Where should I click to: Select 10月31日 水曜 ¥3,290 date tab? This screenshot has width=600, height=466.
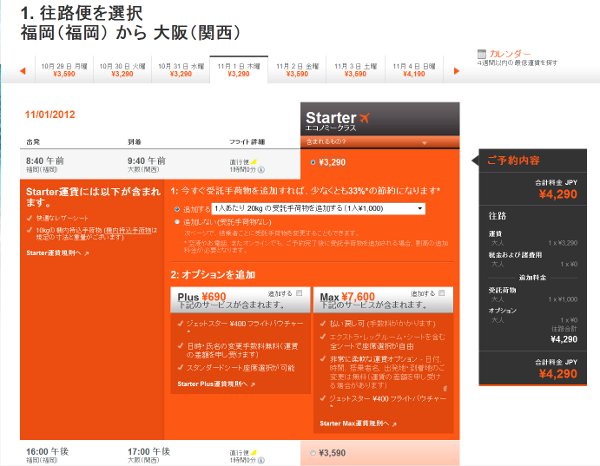click(181, 70)
